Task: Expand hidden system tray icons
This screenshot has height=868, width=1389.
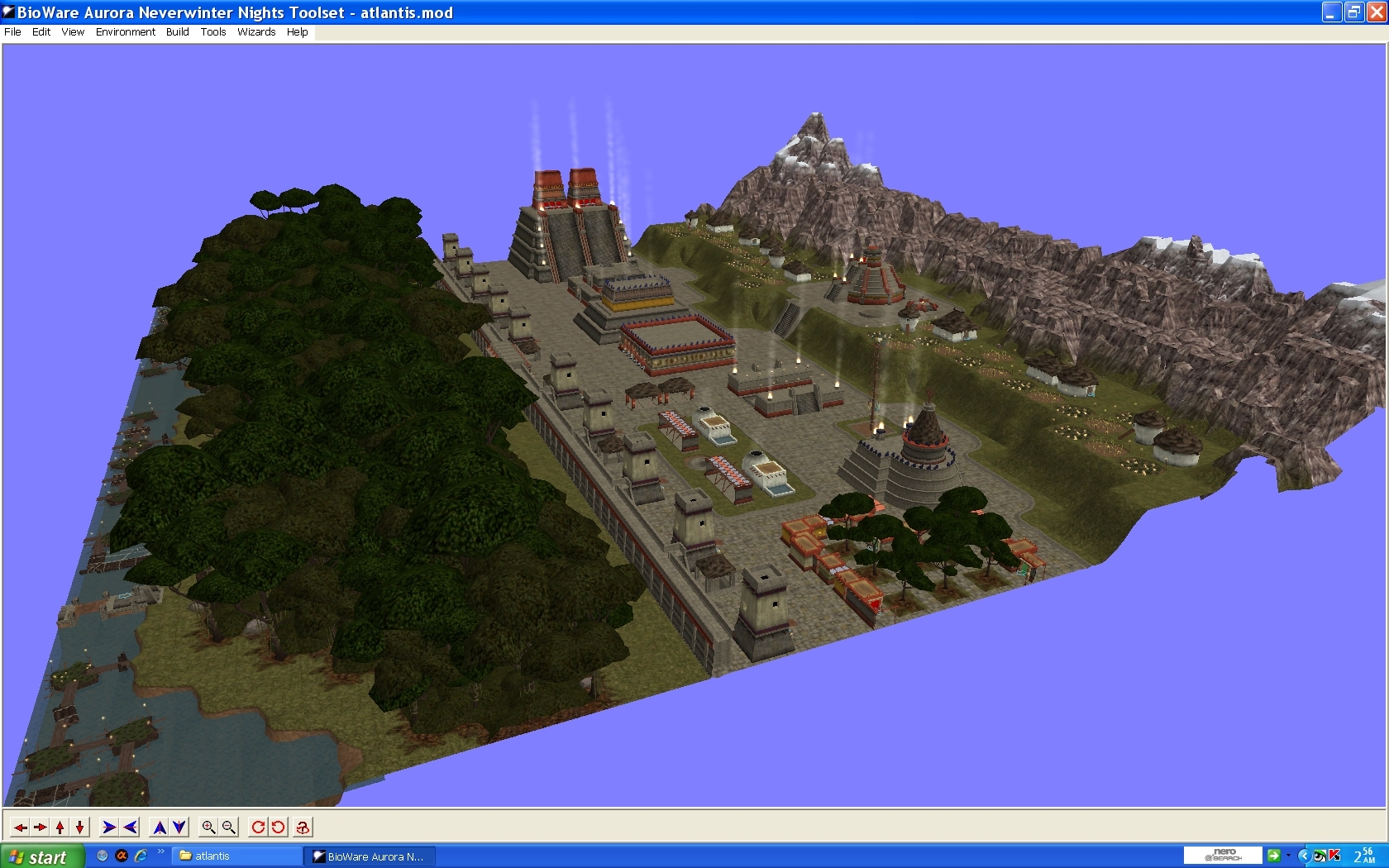Action: (x=1303, y=856)
